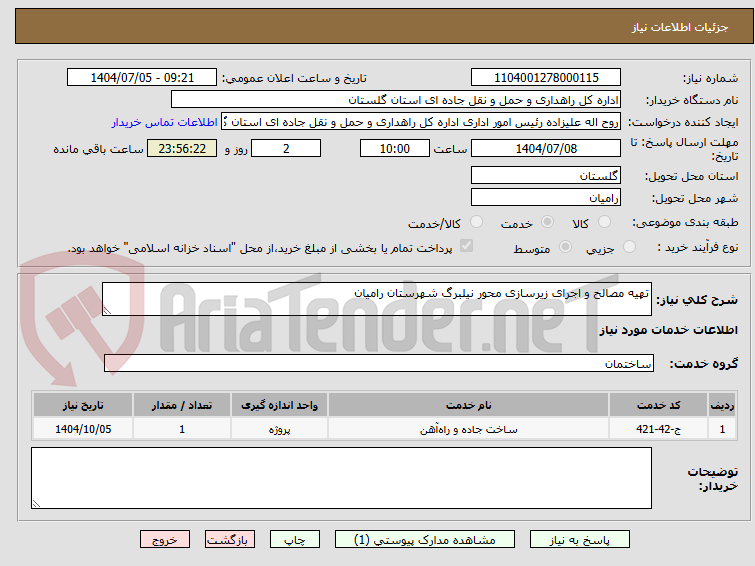Click the date cell 1404/10/05
Viewport: 755px width, 566px height.
point(83,429)
